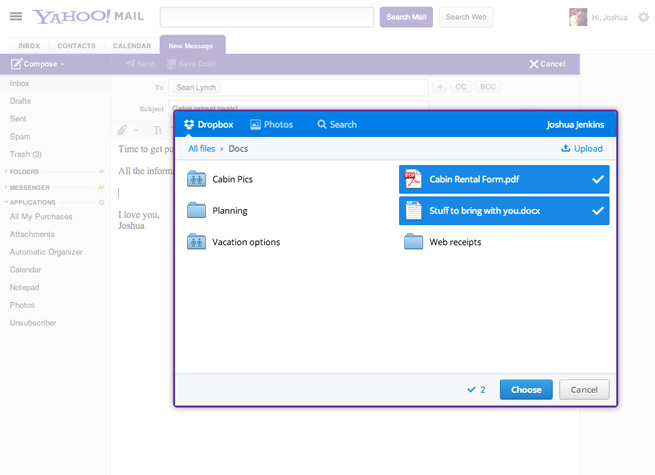Screen dimensions: 655x475
Task: Click the To recipient field
Action: pos(298,87)
